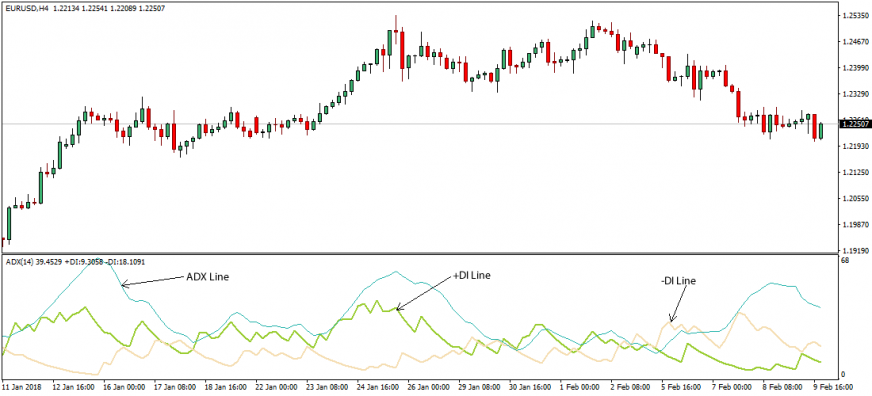Click the 18 Jan 16:00 time label
The height and width of the screenshot is (396, 872).
(x=226, y=387)
